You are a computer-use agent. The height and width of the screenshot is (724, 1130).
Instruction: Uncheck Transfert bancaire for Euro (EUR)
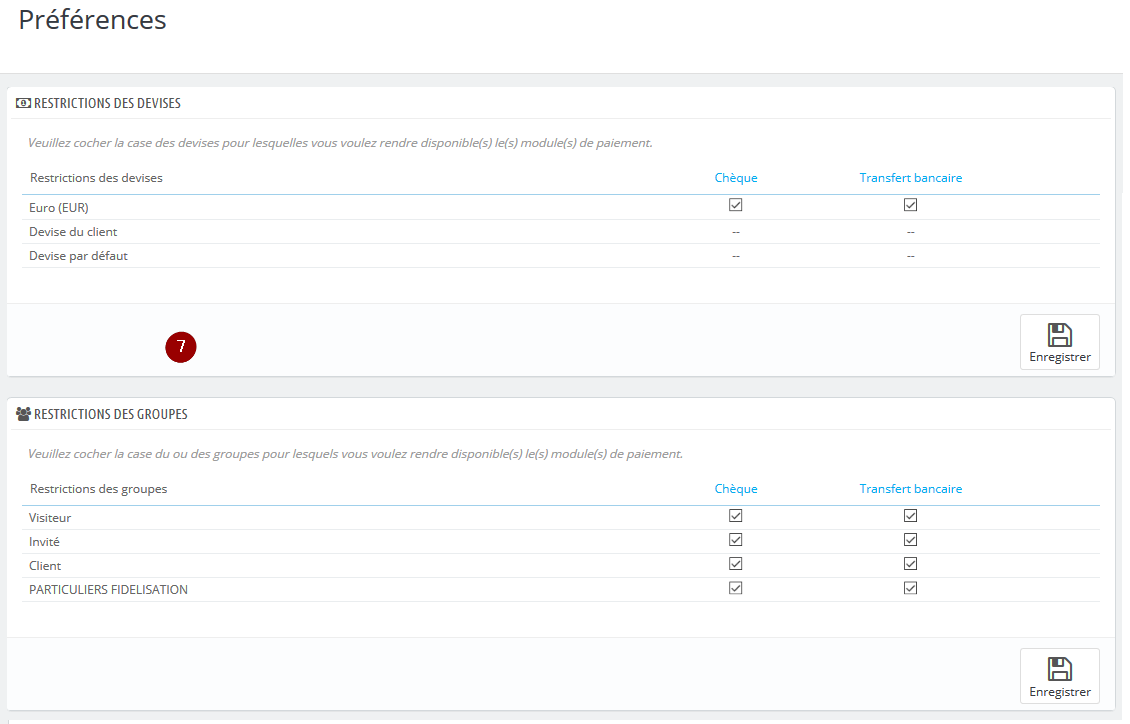pyautogui.click(x=910, y=205)
